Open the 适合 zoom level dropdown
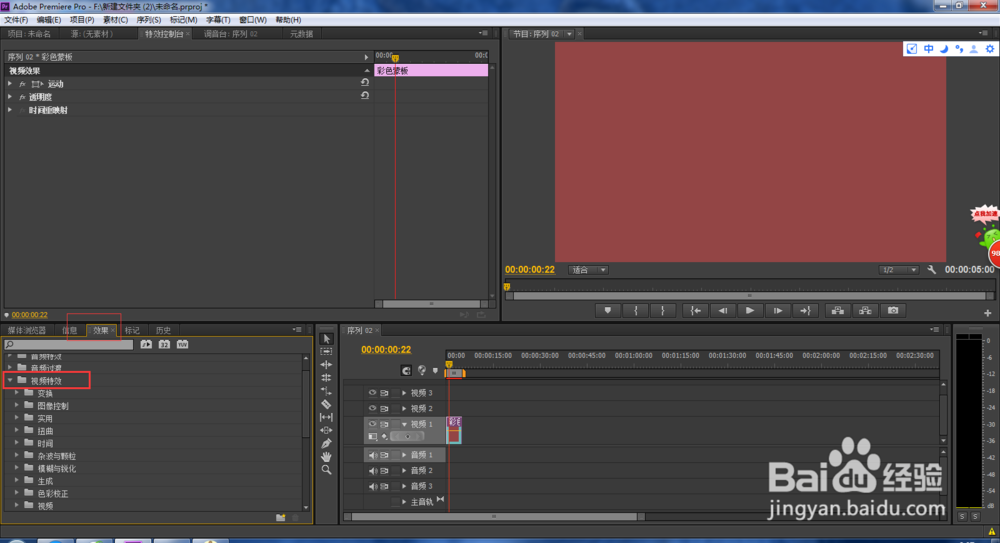The height and width of the screenshot is (543, 1000). pos(588,270)
